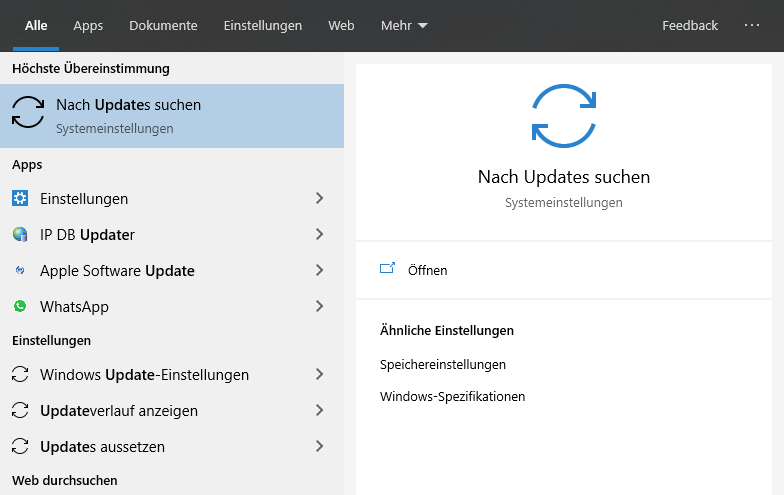This screenshot has width=784, height=495.
Task: Click the Updates aussetzen sync icon
Action: (x=20, y=446)
